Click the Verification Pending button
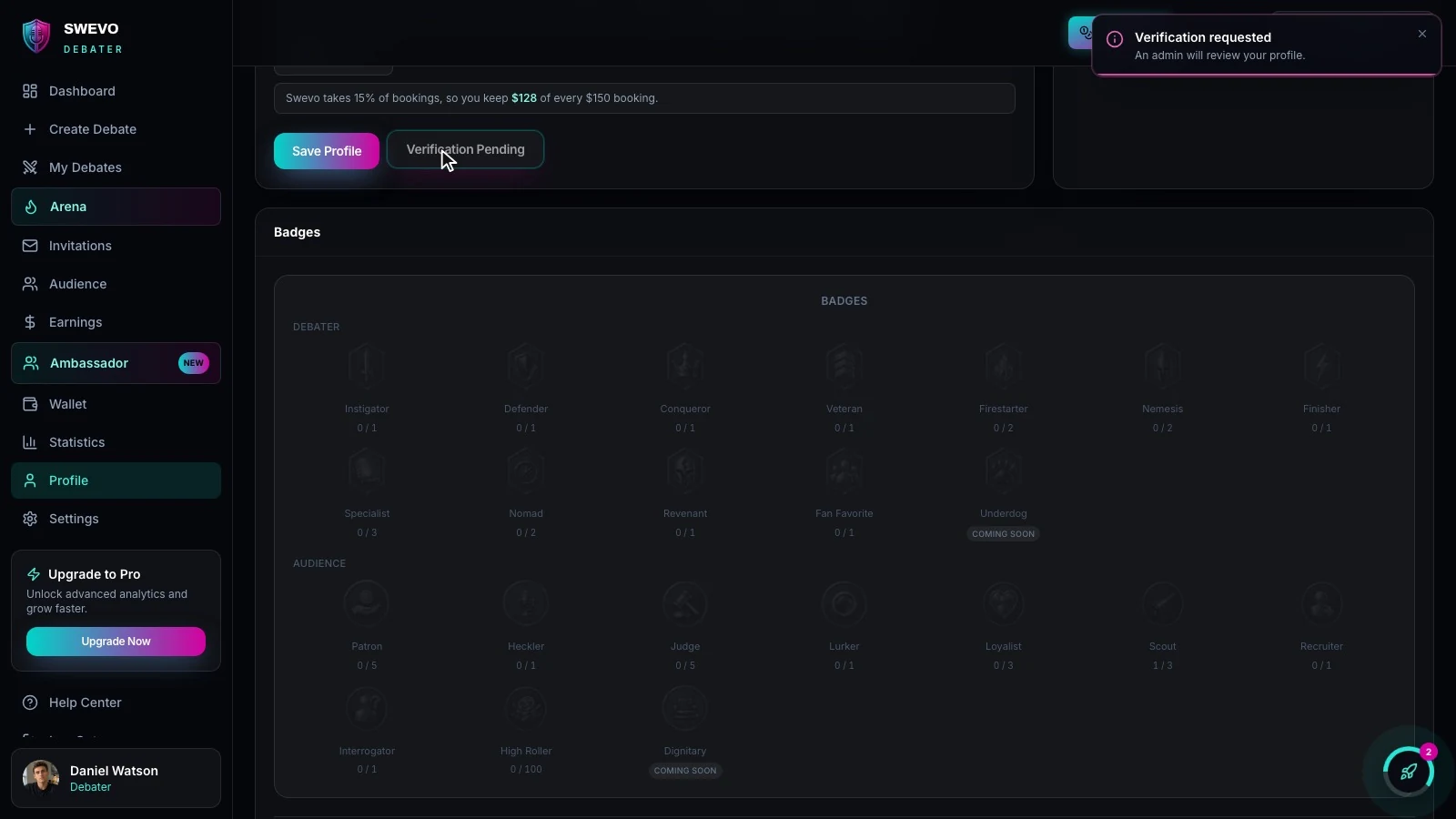 pyautogui.click(x=465, y=149)
